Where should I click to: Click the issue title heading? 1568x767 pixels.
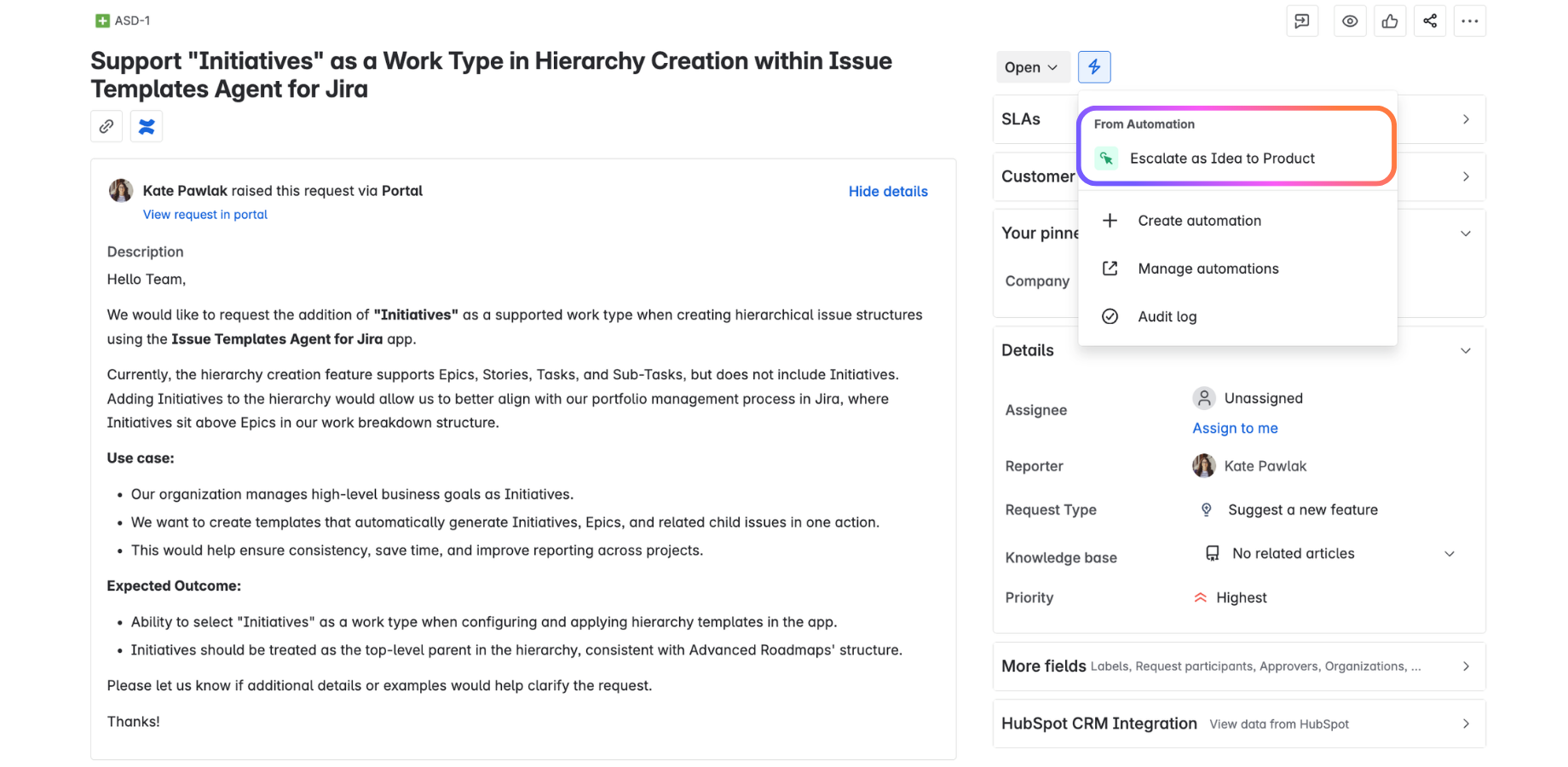pyautogui.click(x=492, y=75)
